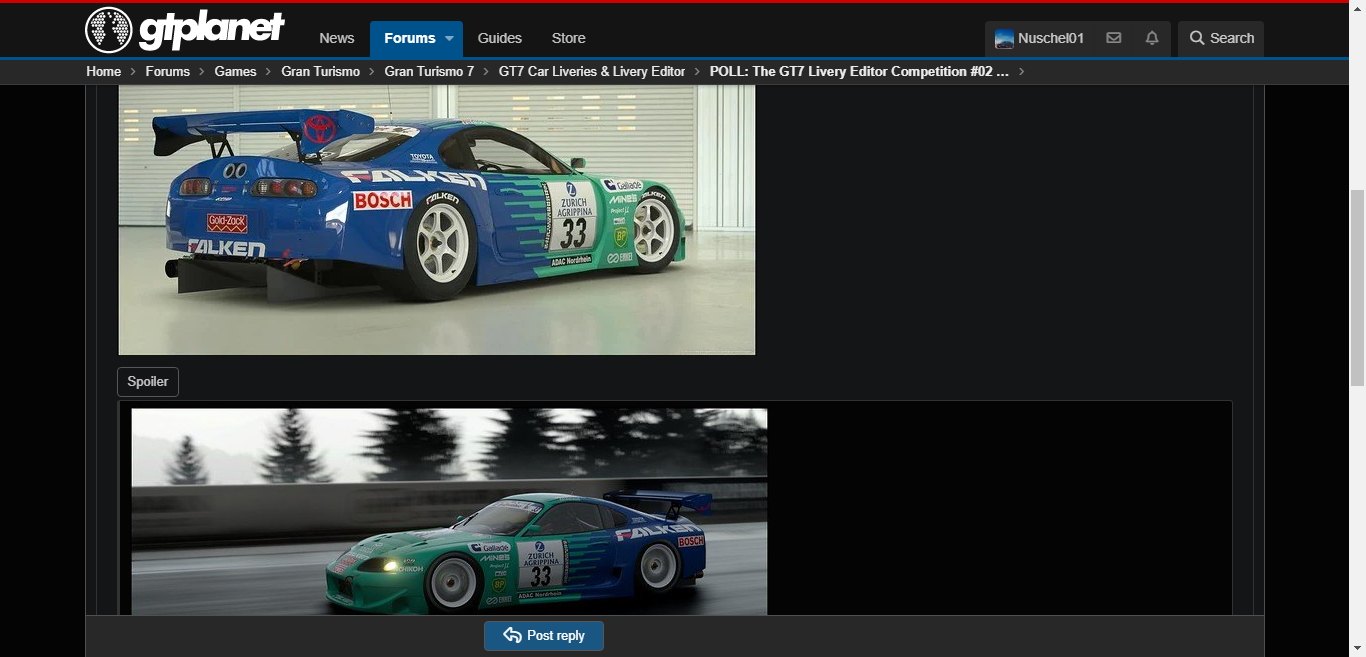This screenshot has width=1366, height=657.
Task: Click the scrollbar down arrow
Action: pyautogui.click(x=1357, y=649)
